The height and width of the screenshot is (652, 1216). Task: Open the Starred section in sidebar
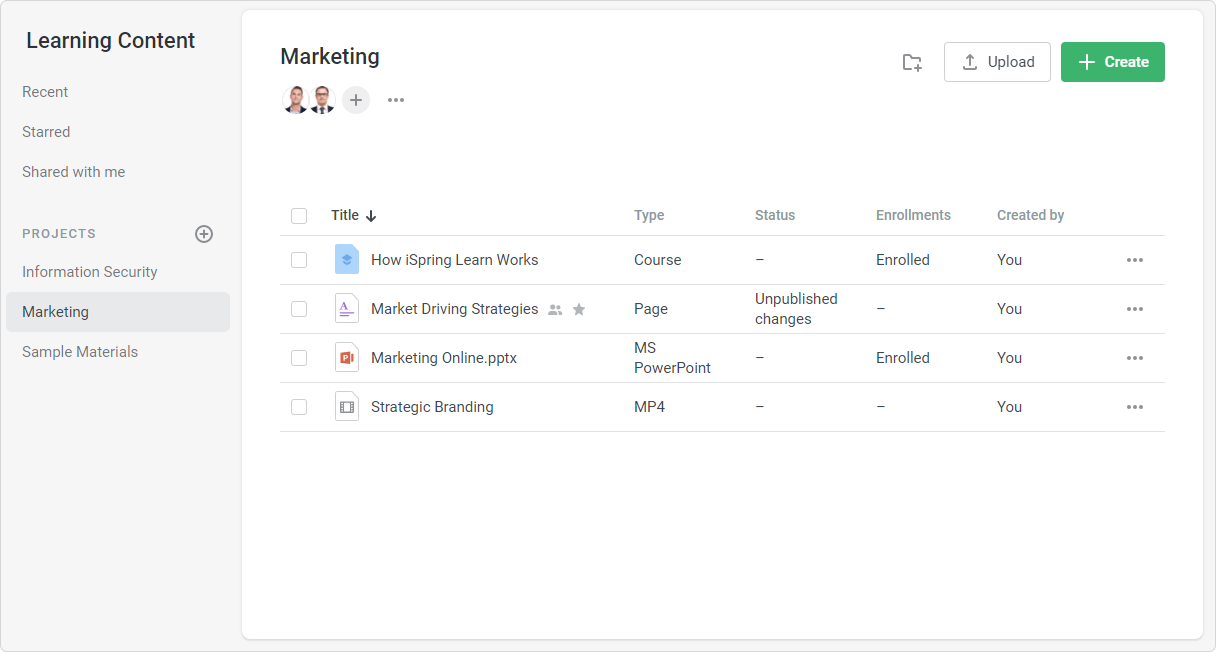(x=46, y=132)
